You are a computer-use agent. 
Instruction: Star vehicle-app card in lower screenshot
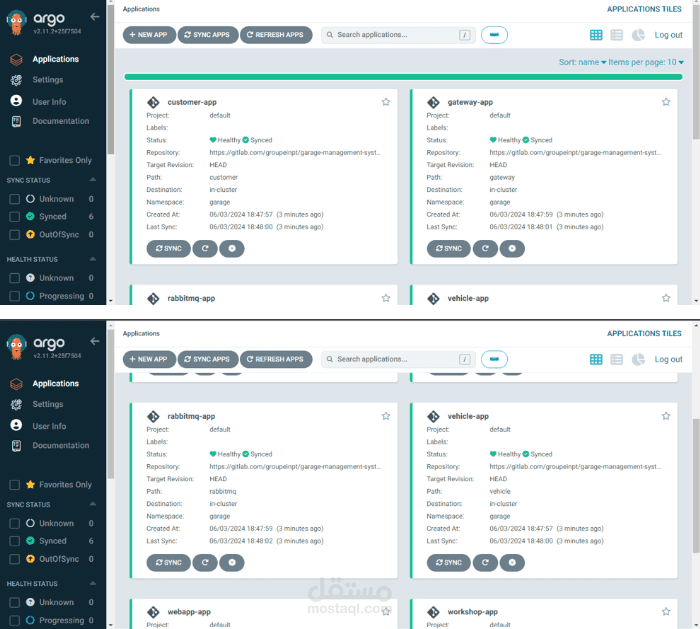pos(666,416)
